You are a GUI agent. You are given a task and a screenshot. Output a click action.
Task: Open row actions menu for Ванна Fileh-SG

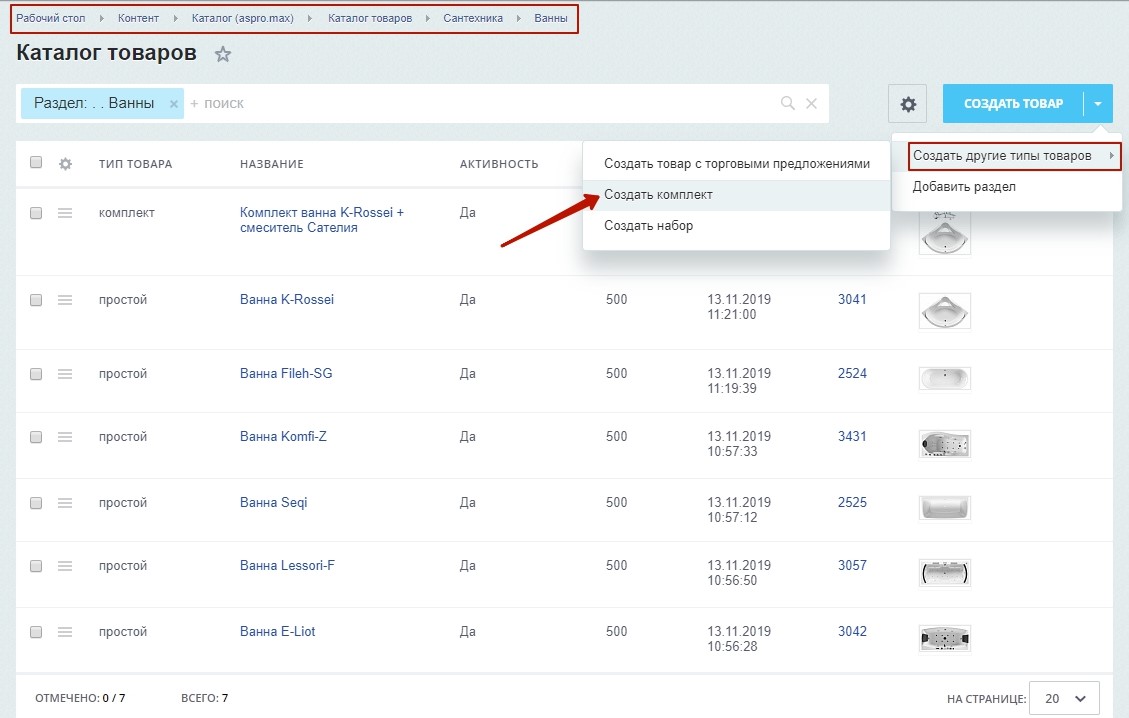coord(65,374)
